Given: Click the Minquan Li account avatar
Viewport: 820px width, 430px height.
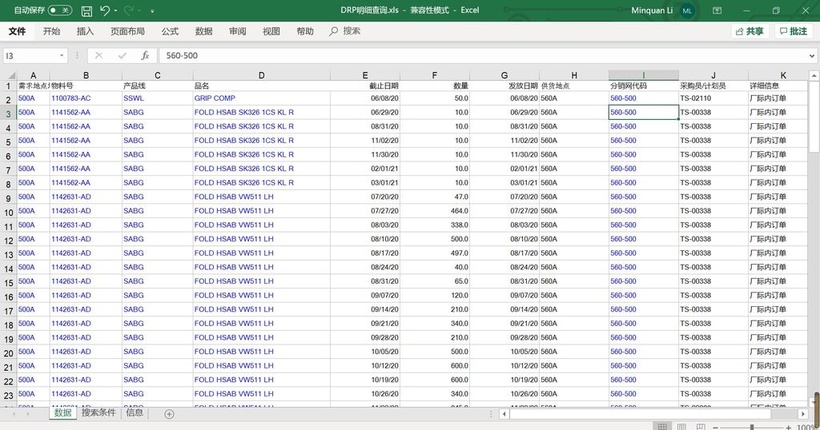Looking at the screenshot, I should point(687,10).
